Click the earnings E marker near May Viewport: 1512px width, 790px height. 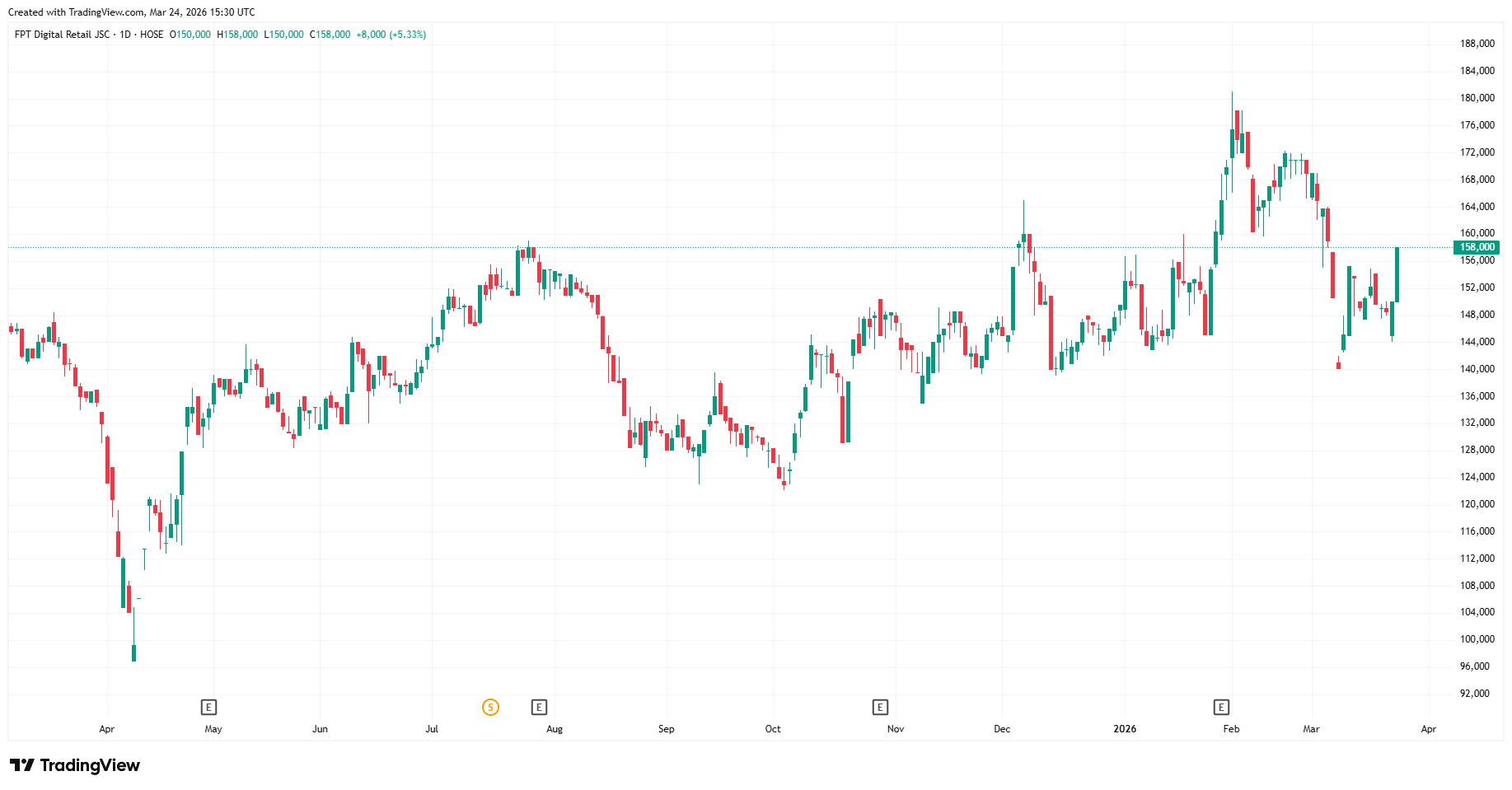[209, 707]
